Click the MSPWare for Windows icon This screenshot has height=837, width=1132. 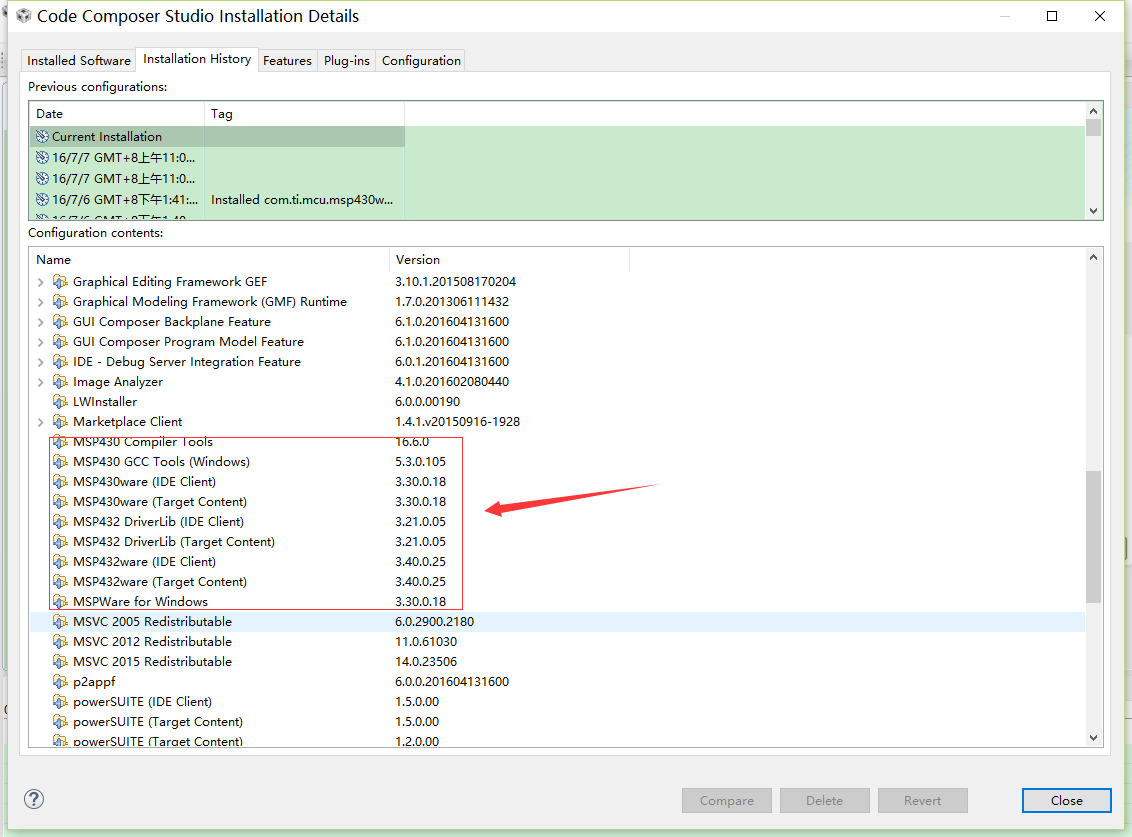click(60, 602)
